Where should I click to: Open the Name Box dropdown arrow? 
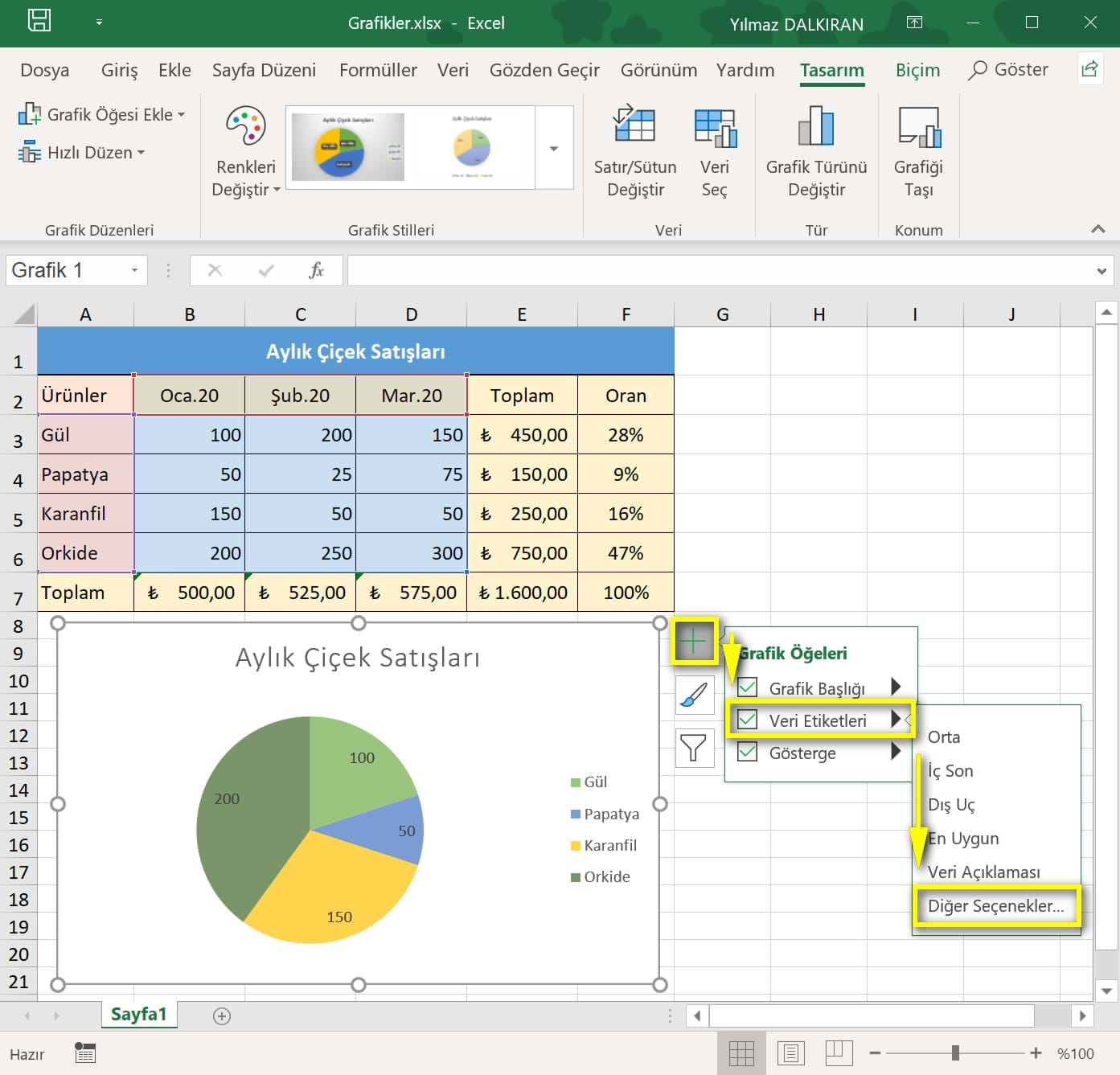pos(134,270)
